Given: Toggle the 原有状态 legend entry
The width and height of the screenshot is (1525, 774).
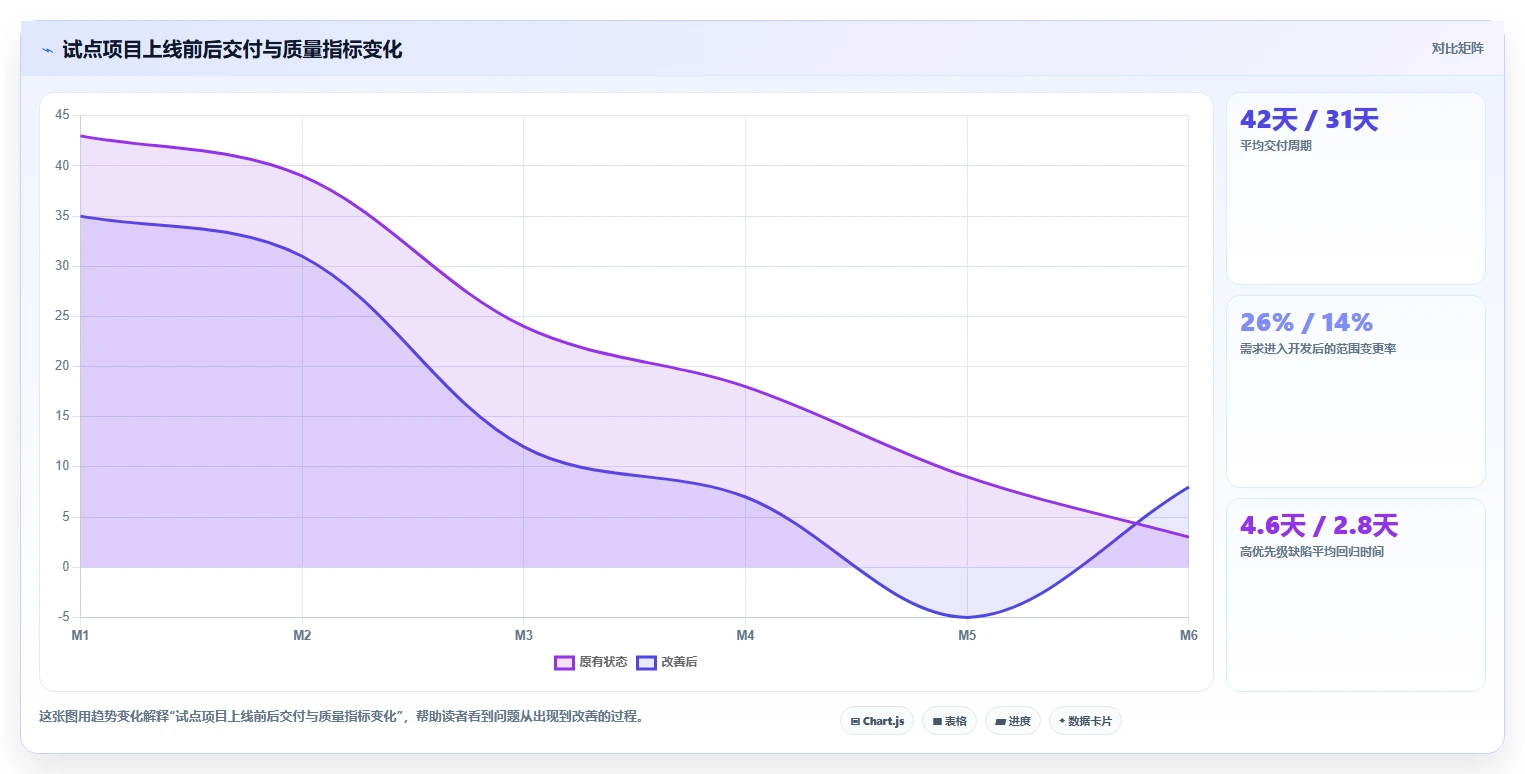Looking at the screenshot, I should pos(591,662).
